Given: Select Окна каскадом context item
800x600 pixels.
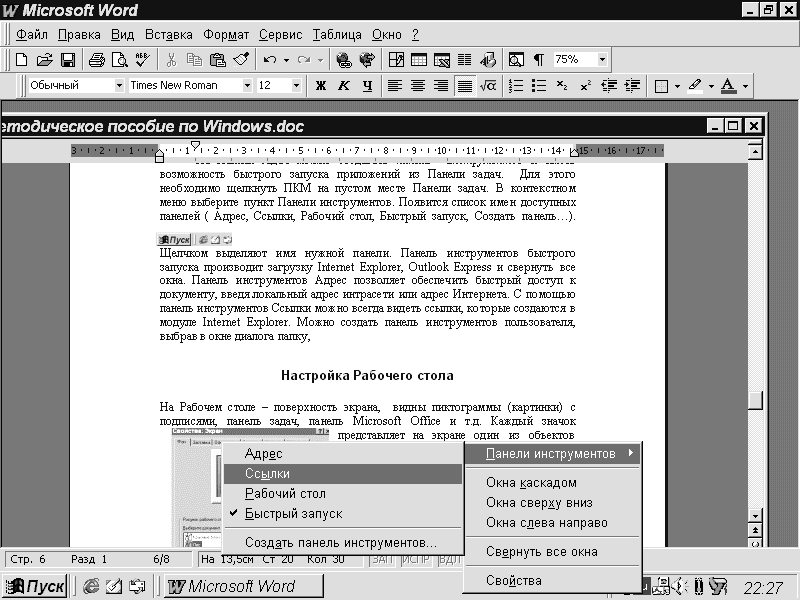Looking at the screenshot, I should [x=553, y=483].
